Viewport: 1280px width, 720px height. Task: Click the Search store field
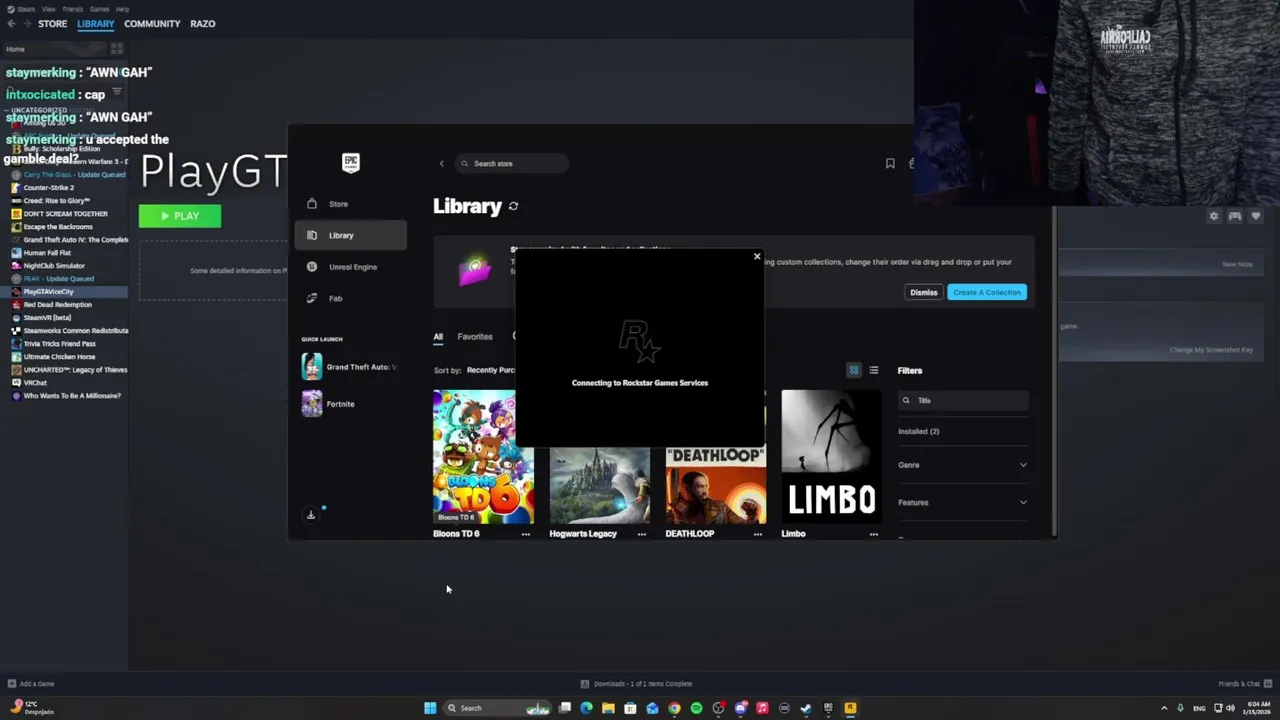click(x=512, y=163)
